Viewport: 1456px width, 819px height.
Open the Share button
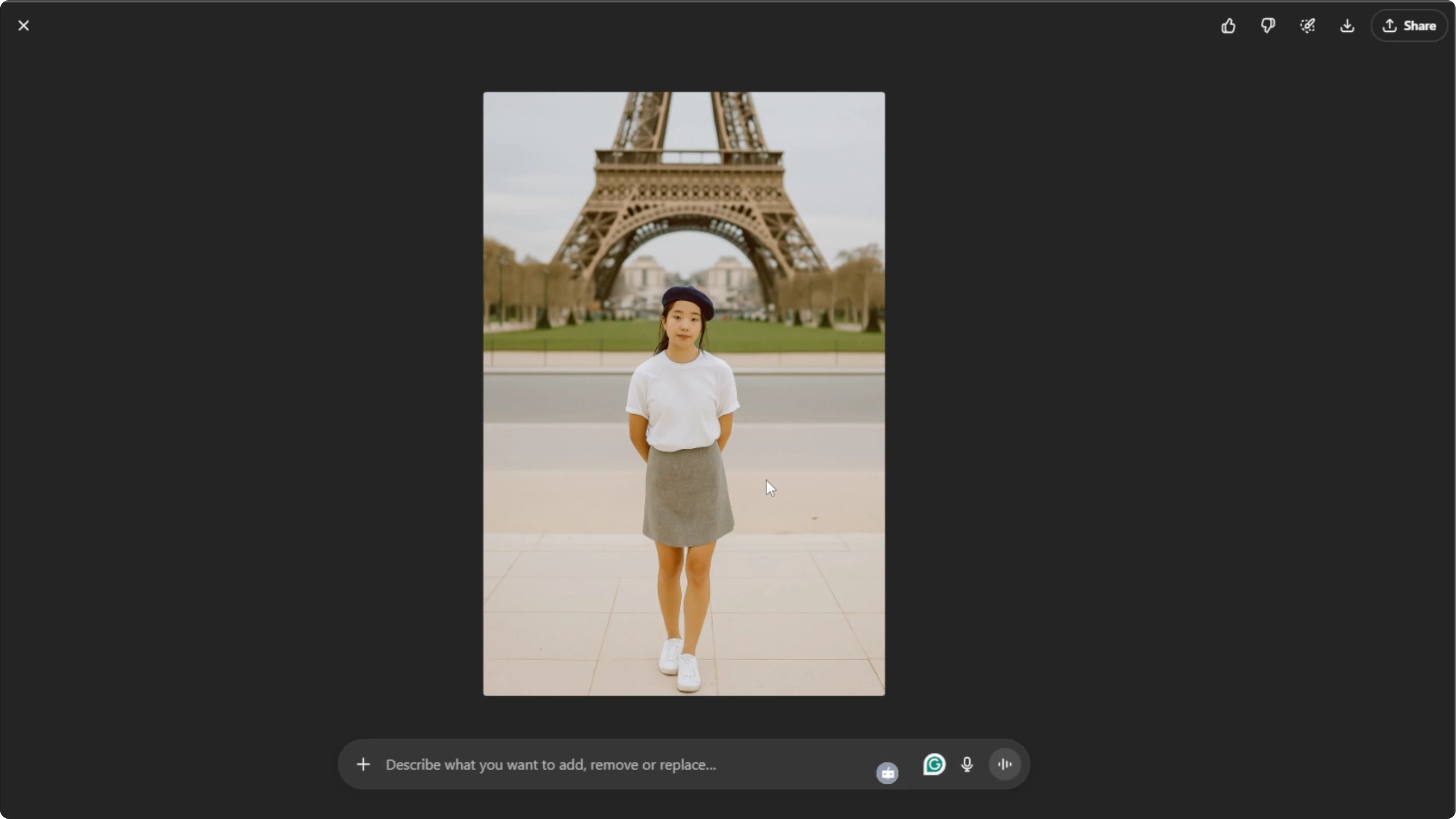tap(1409, 25)
